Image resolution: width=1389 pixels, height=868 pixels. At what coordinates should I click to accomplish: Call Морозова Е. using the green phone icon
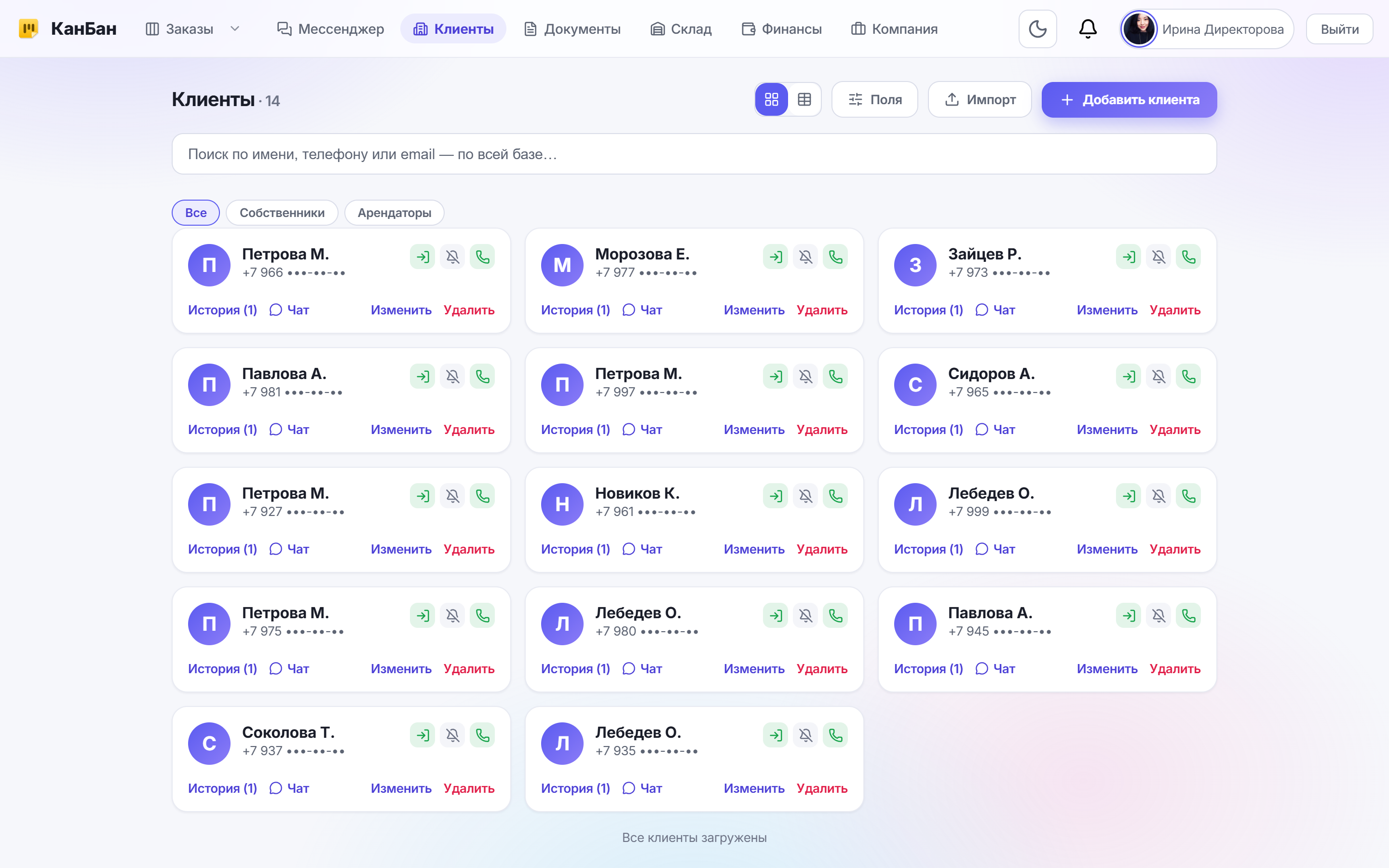835,257
